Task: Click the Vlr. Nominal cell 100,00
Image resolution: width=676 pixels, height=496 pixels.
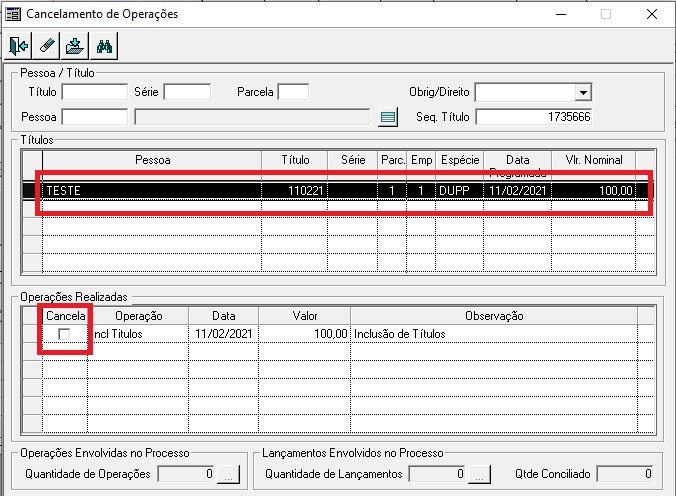Action: [x=593, y=190]
